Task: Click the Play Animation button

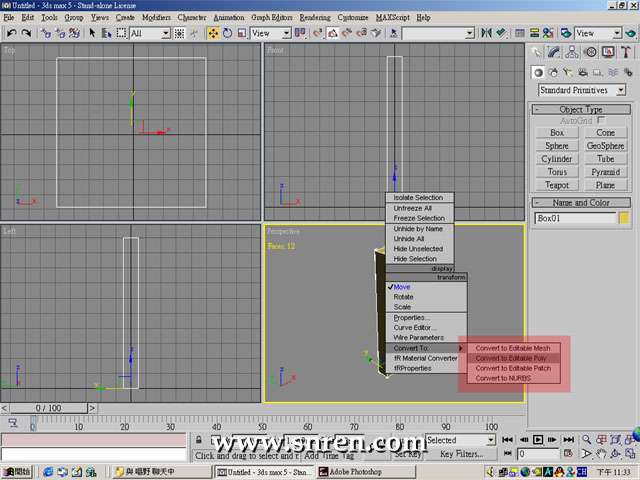Action: [x=538, y=440]
